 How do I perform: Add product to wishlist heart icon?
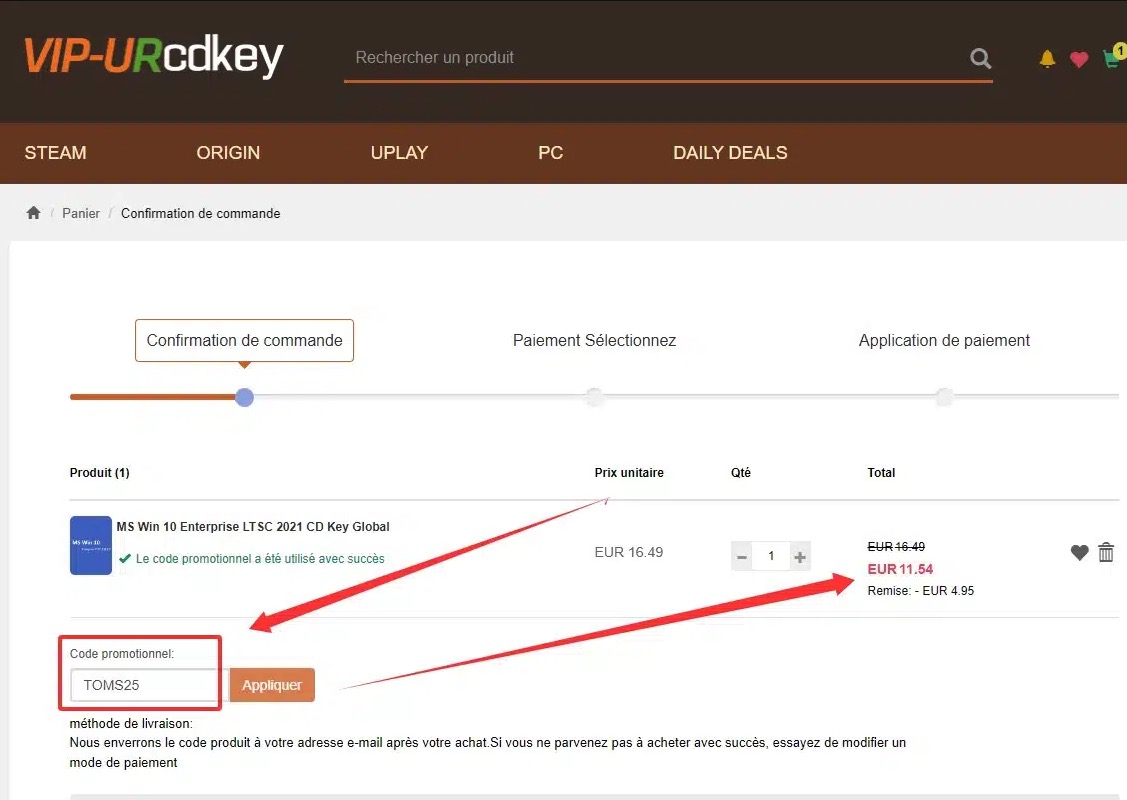(x=1079, y=552)
